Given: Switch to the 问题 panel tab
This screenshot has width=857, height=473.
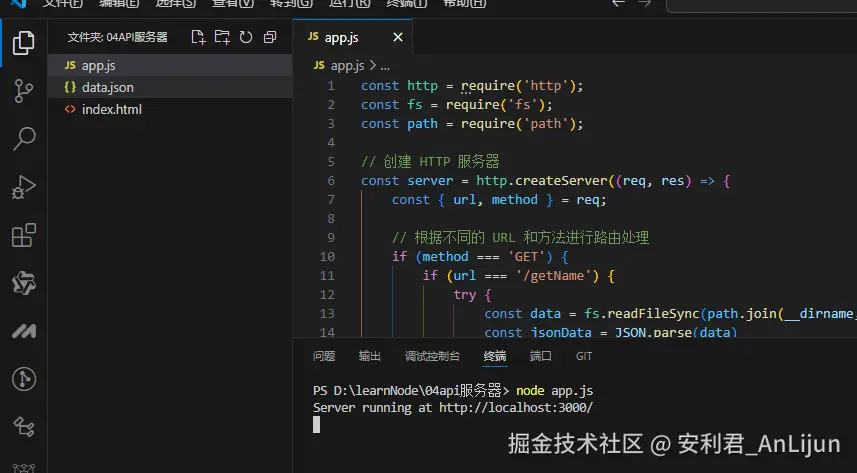Looking at the screenshot, I should point(324,356).
